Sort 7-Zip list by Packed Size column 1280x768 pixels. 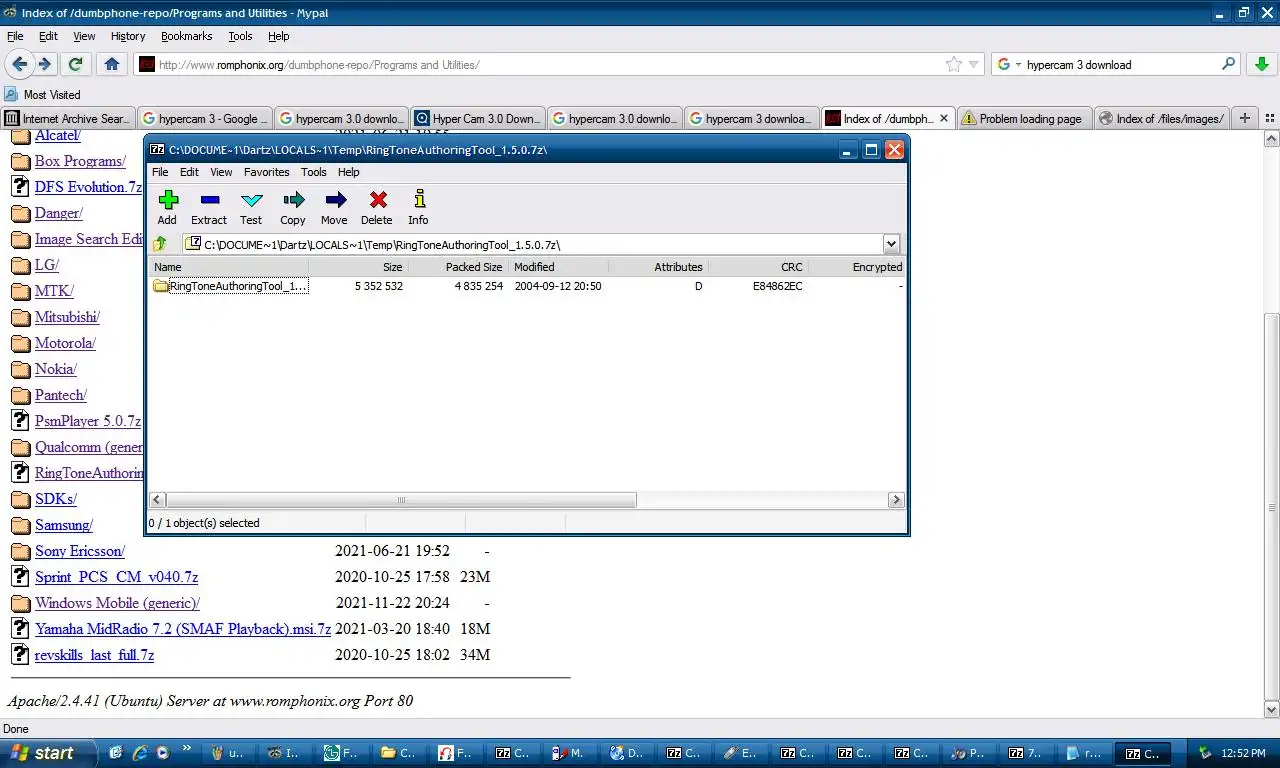[x=458, y=267]
